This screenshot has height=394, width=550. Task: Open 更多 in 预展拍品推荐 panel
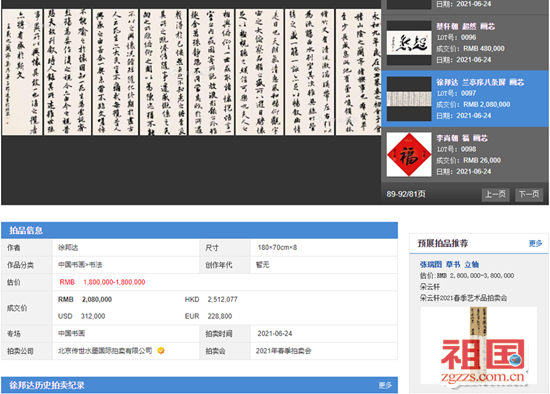(535, 243)
